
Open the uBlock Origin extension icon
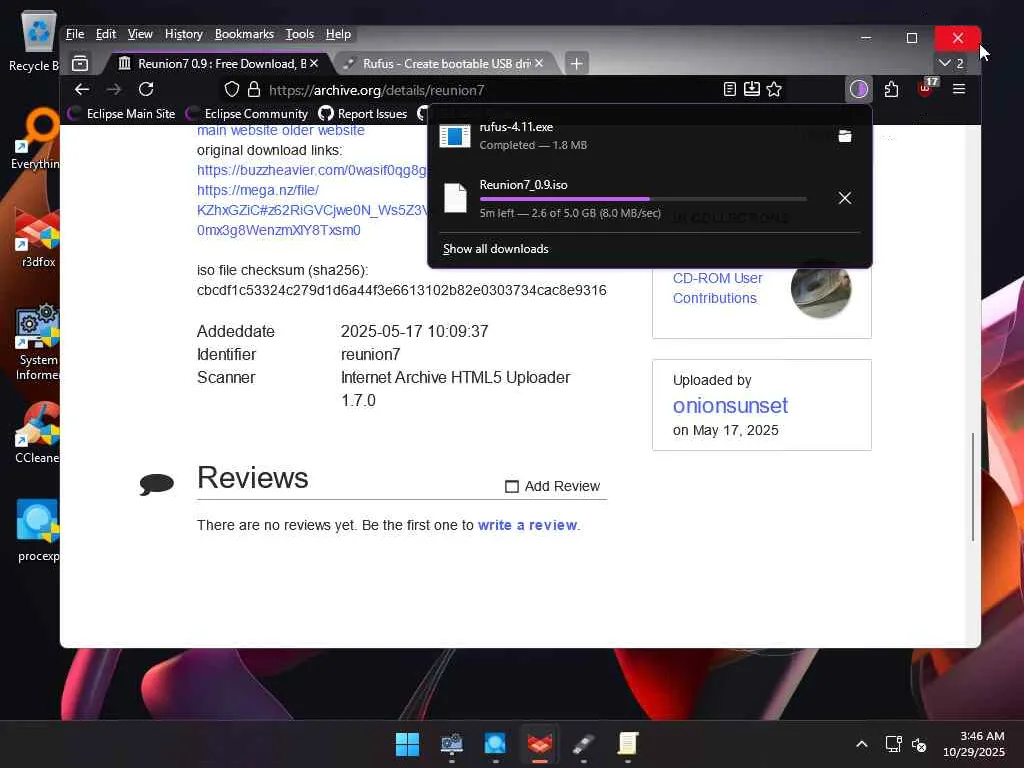tap(926, 88)
